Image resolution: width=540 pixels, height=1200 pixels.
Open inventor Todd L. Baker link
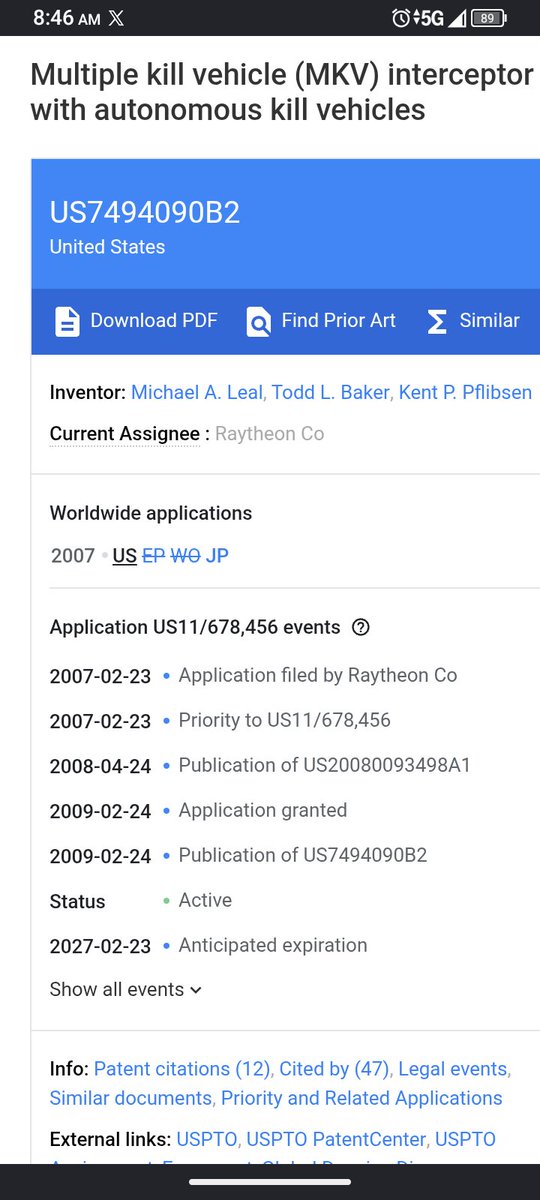[x=329, y=392]
